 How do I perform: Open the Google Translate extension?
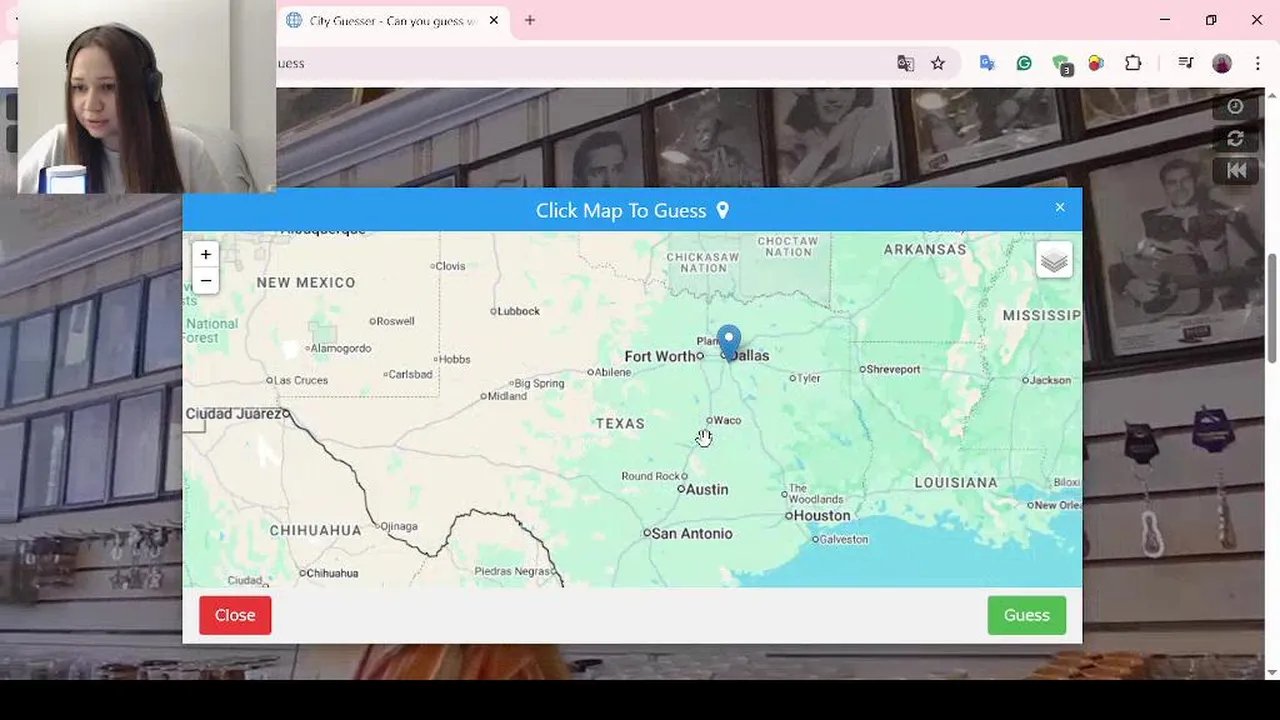987,63
